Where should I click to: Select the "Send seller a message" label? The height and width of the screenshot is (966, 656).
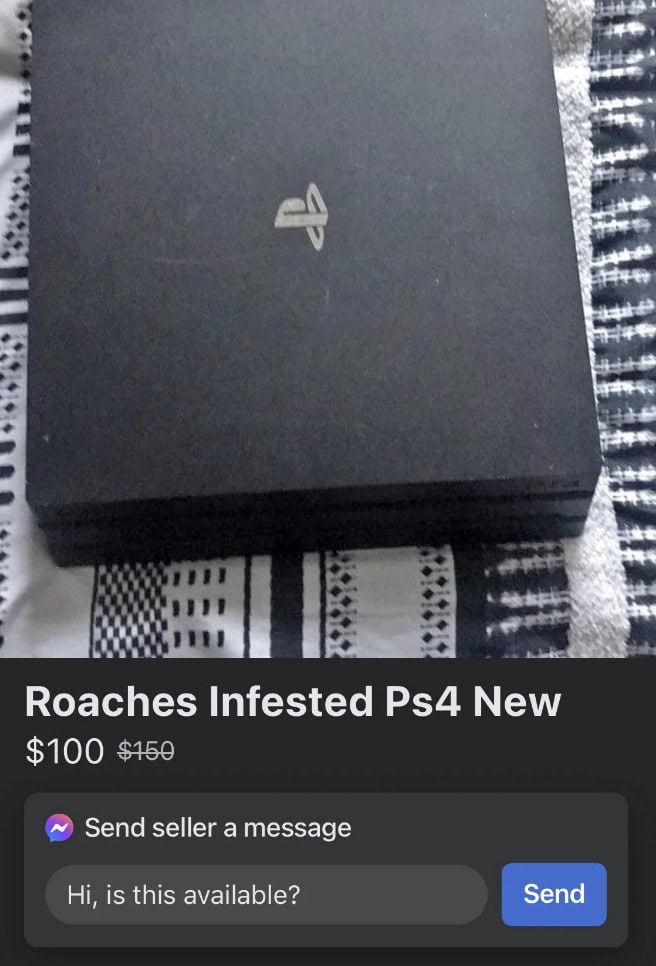coord(218,827)
